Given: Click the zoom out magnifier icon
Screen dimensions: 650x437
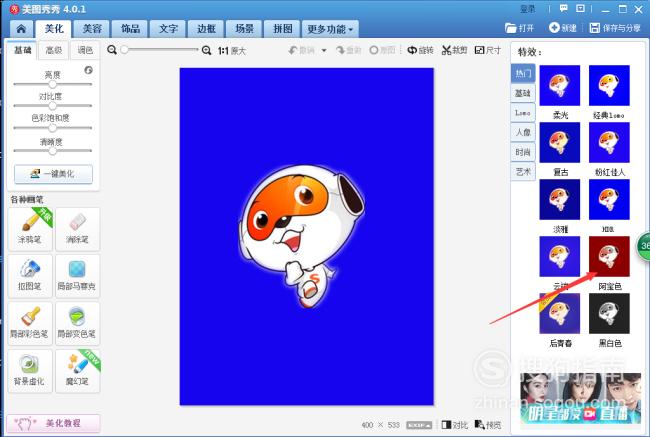Looking at the screenshot, I should 112,50.
